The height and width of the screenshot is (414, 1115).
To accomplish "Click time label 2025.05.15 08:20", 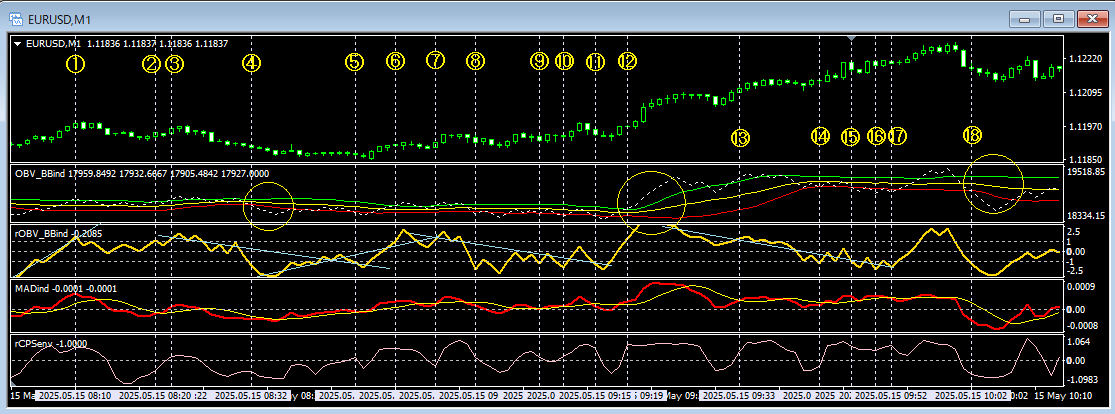I will point(156,394).
